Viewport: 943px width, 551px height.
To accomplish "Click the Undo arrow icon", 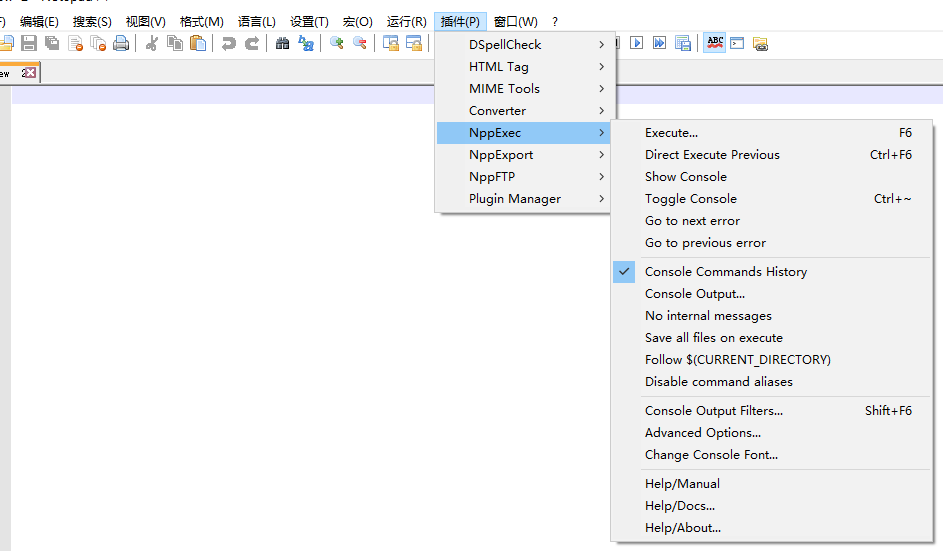I will pyautogui.click(x=229, y=43).
